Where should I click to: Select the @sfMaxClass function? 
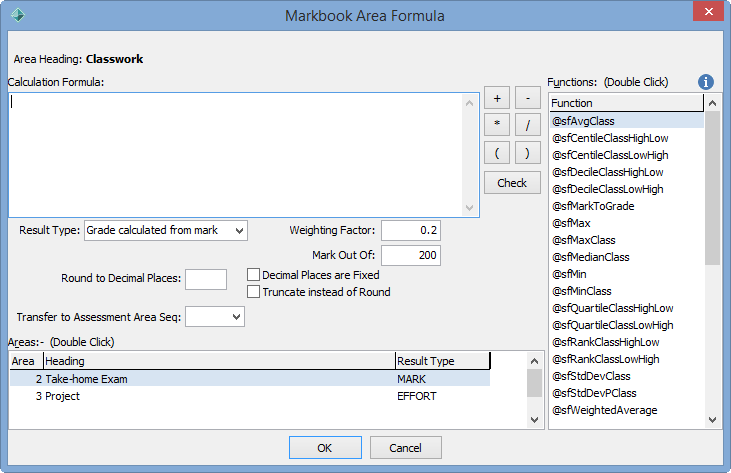pyautogui.click(x=627, y=240)
